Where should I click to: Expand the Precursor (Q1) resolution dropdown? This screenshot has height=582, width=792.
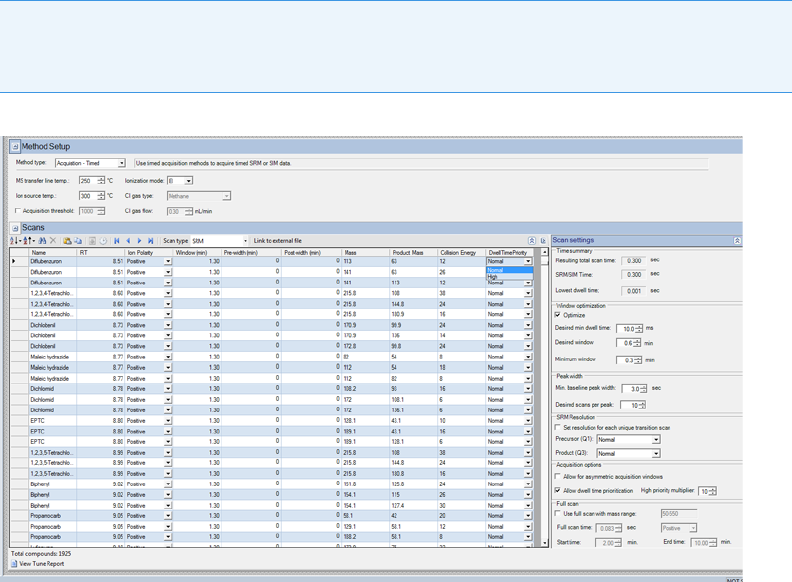click(x=656, y=440)
